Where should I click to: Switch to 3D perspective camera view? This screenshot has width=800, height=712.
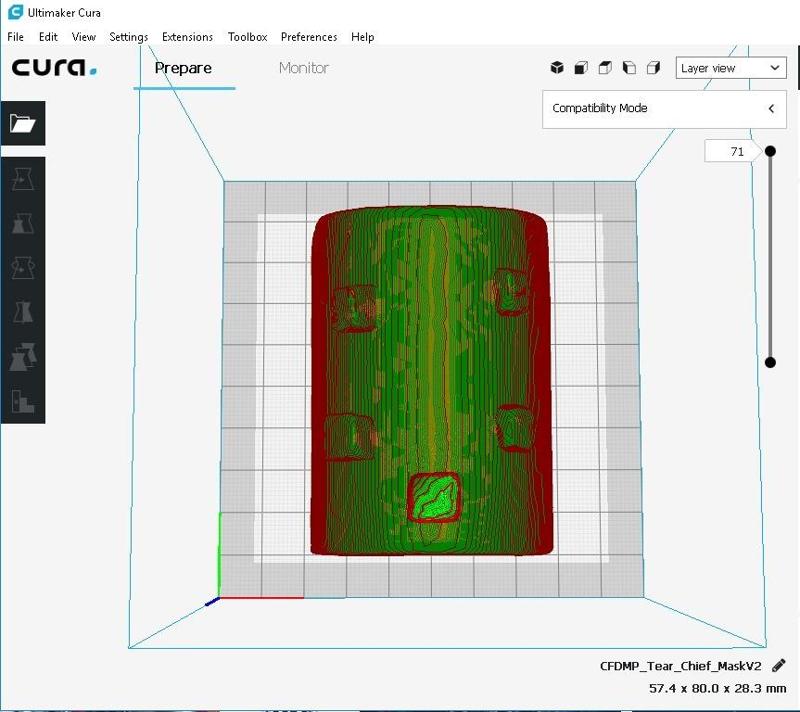point(557,68)
